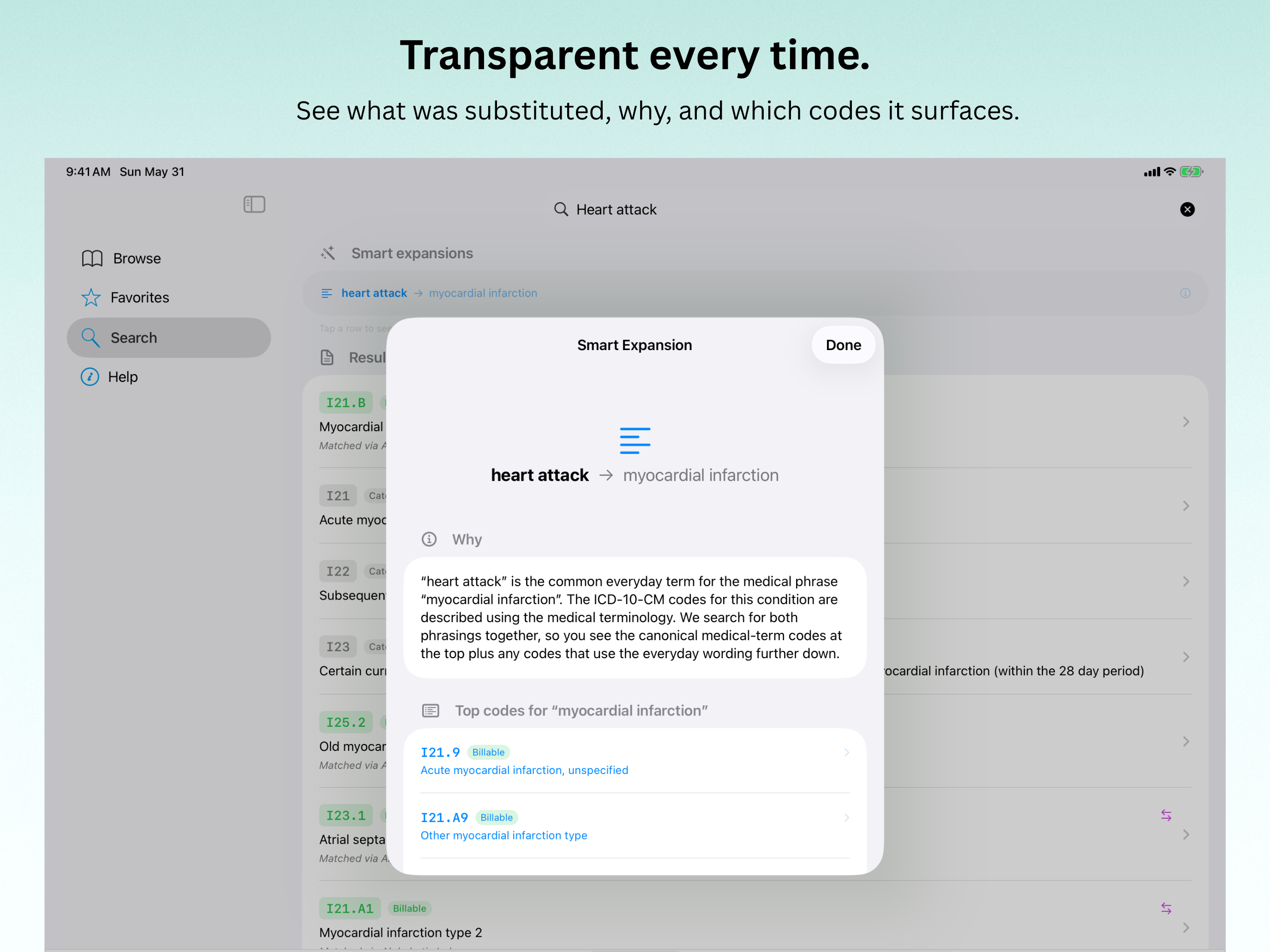
Task: Open code I21.A9 in Top codes
Action: coord(635,826)
